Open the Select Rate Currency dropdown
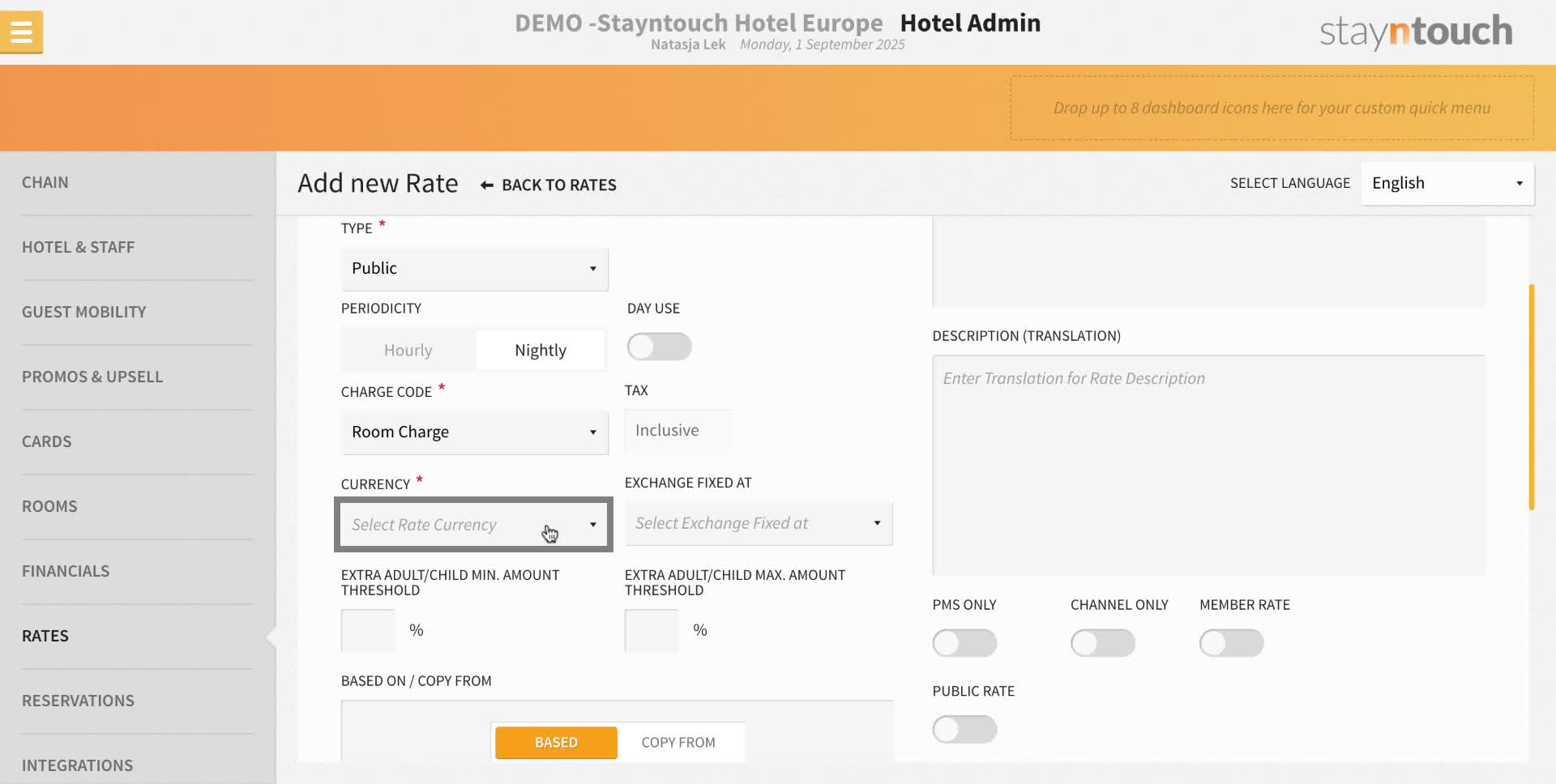The image size is (1556, 784). [474, 525]
